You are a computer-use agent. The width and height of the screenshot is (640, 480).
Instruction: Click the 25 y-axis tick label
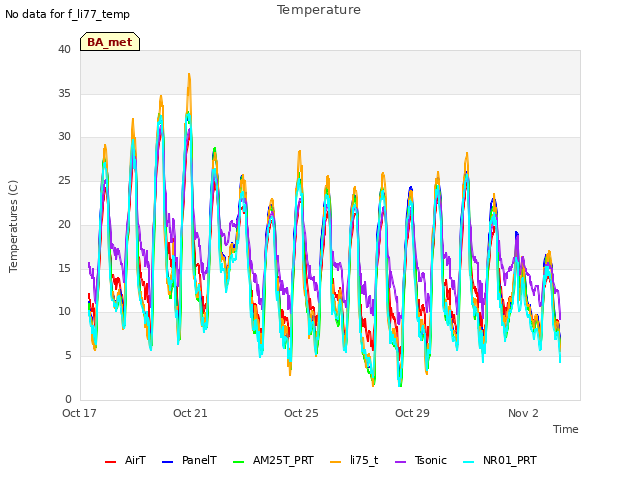(64, 180)
